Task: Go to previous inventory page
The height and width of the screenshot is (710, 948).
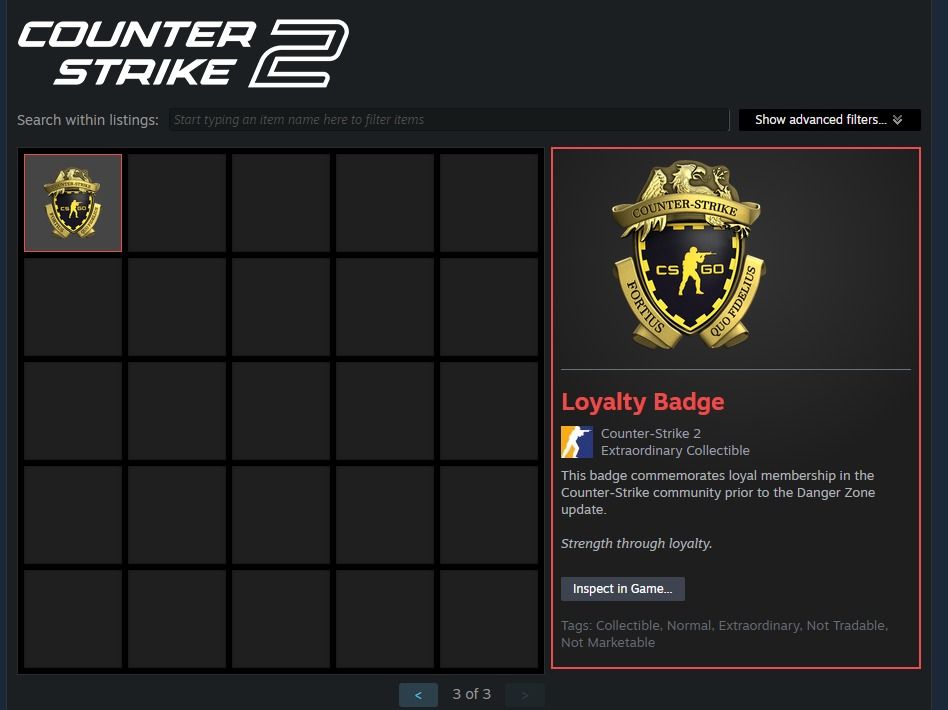Action: tap(418, 695)
